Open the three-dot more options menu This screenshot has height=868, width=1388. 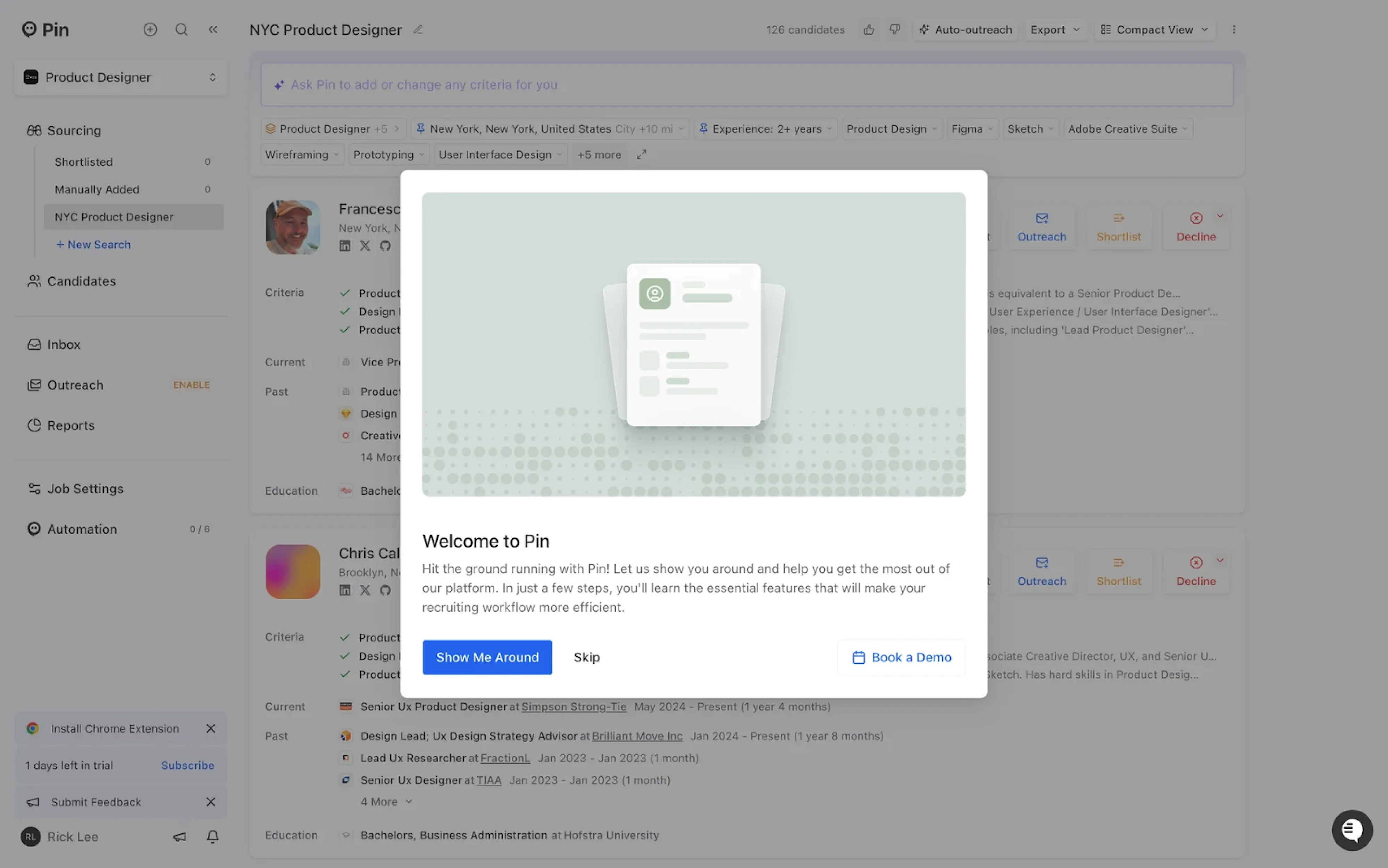tap(1234, 29)
